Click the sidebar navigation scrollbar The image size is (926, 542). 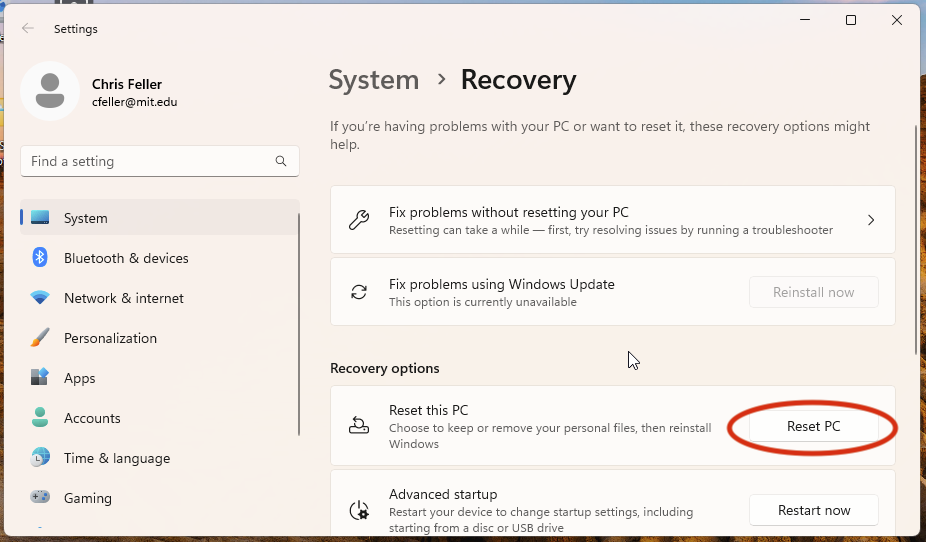(x=299, y=325)
